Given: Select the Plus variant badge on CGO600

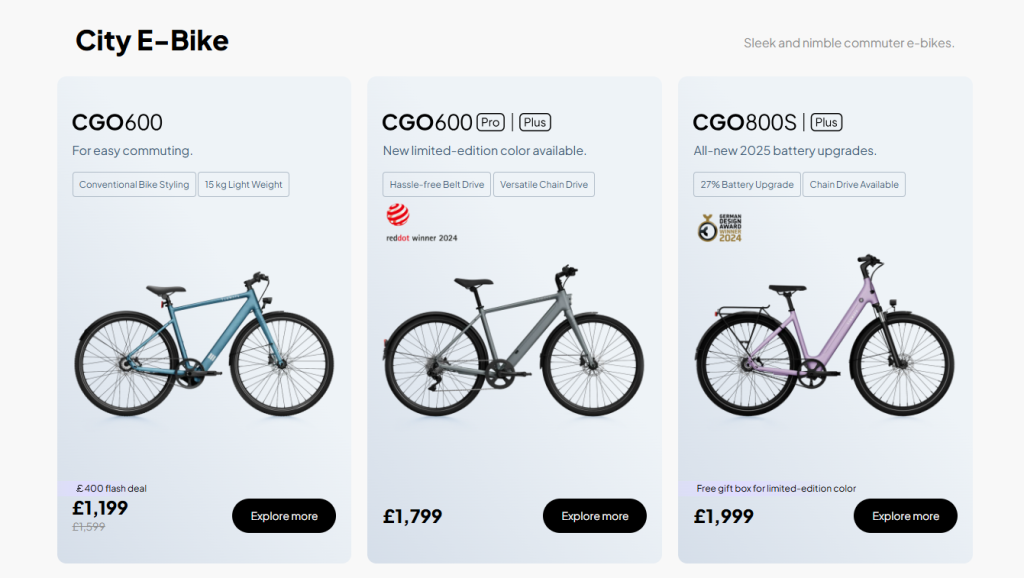Looking at the screenshot, I should click(x=535, y=122).
